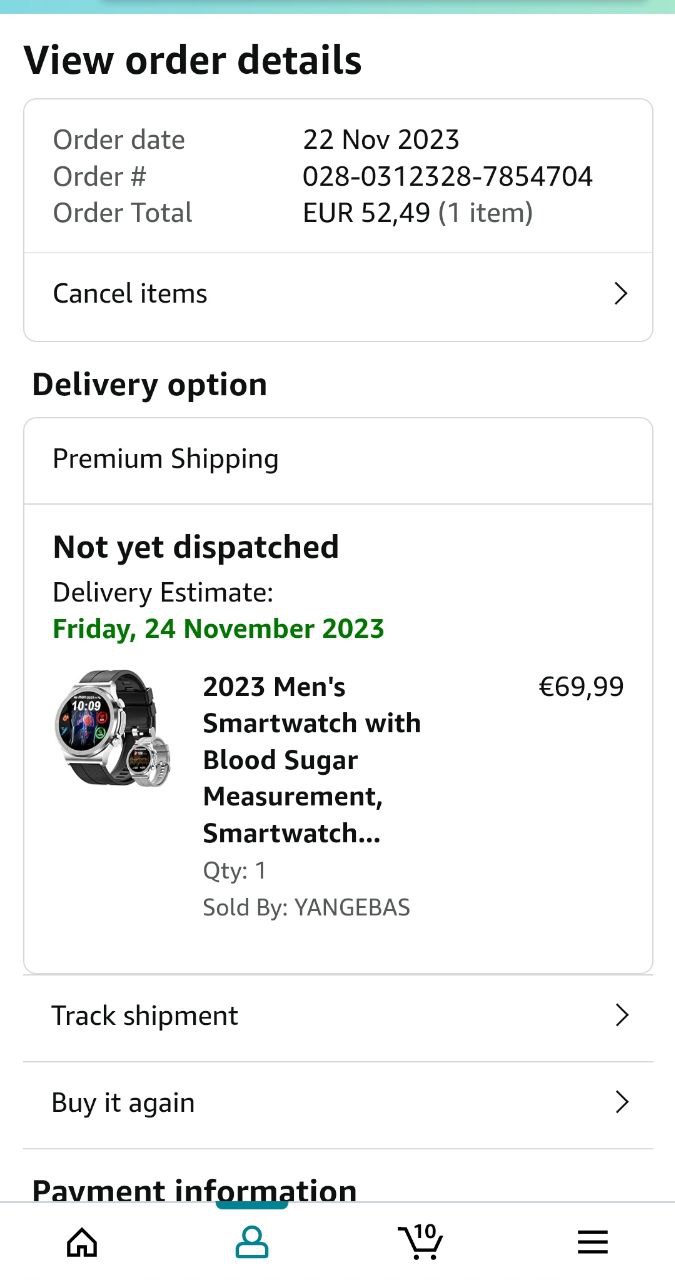Tap the Friday, 24 November 2023 delivery estimate

218,629
